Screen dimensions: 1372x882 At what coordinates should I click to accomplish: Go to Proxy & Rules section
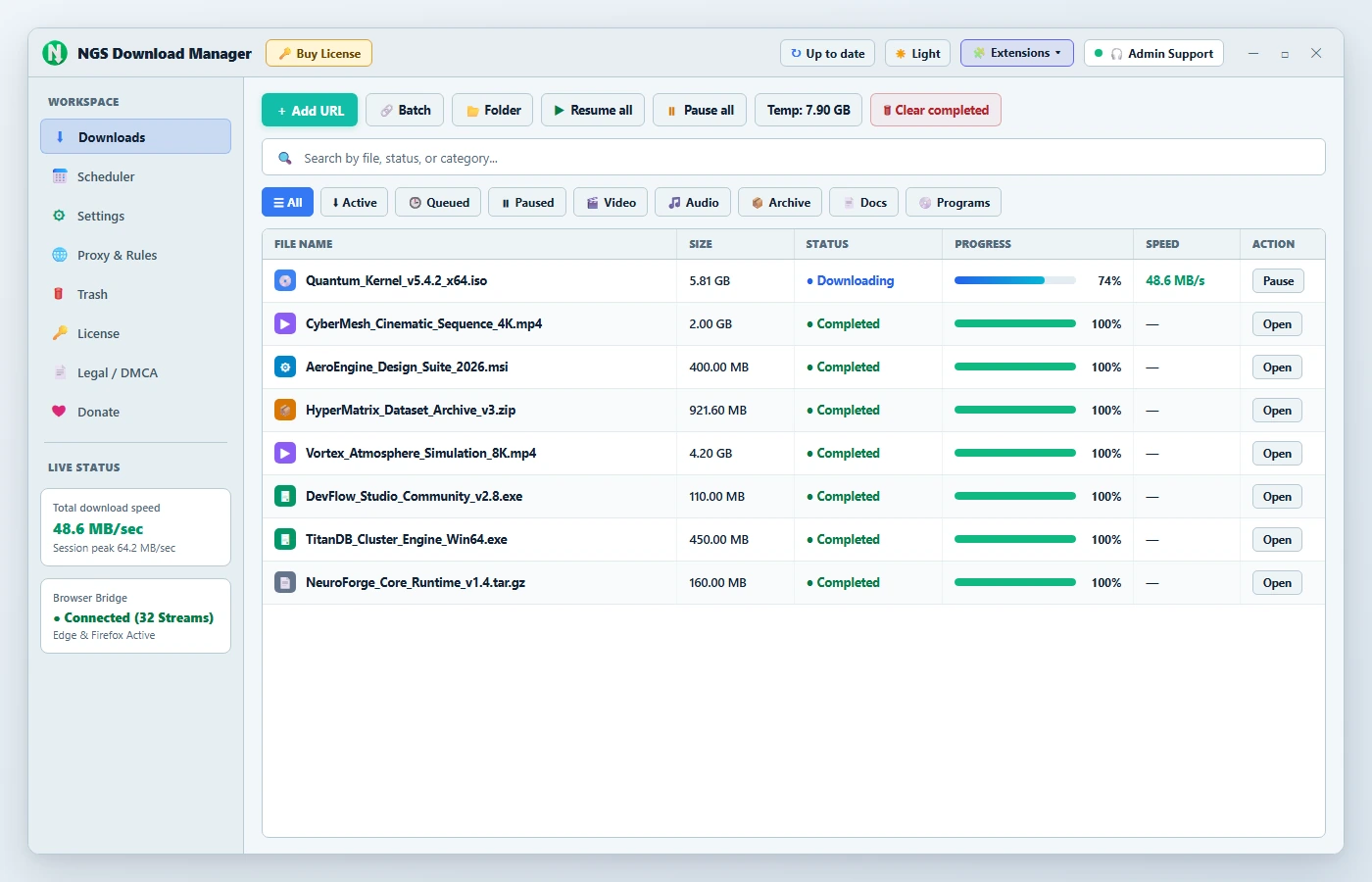pos(135,255)
